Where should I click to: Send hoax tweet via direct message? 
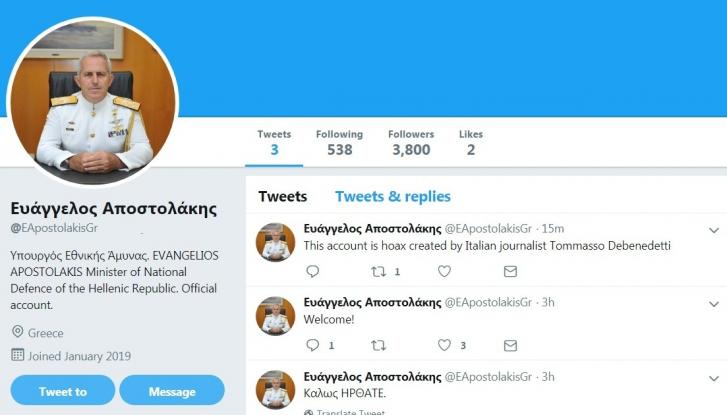tap(510, 271)
